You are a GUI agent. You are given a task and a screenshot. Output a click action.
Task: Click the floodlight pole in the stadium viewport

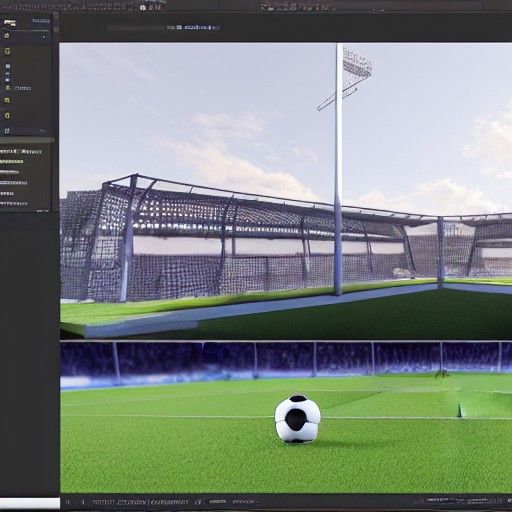pos(338,170)
